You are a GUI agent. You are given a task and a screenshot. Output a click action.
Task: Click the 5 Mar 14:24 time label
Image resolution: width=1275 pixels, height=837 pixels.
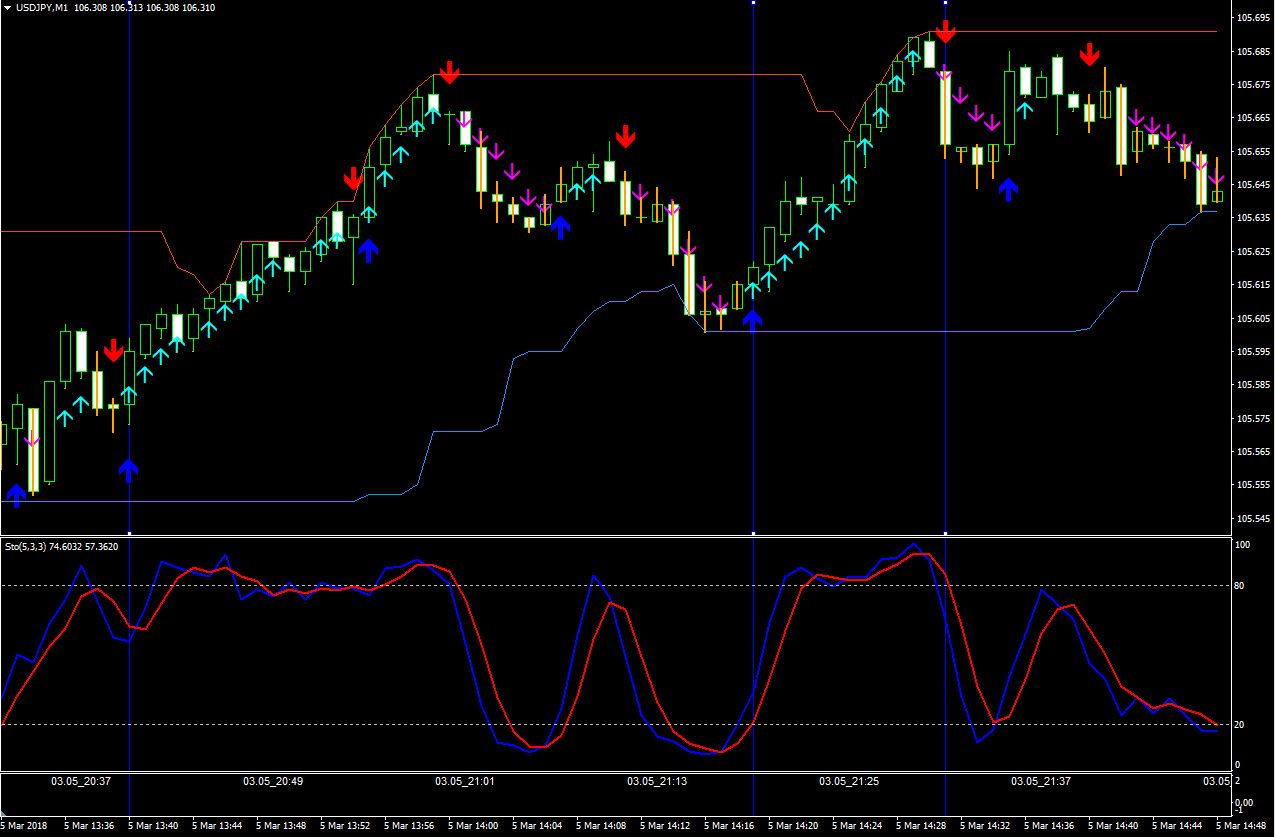tap(858, 826)
